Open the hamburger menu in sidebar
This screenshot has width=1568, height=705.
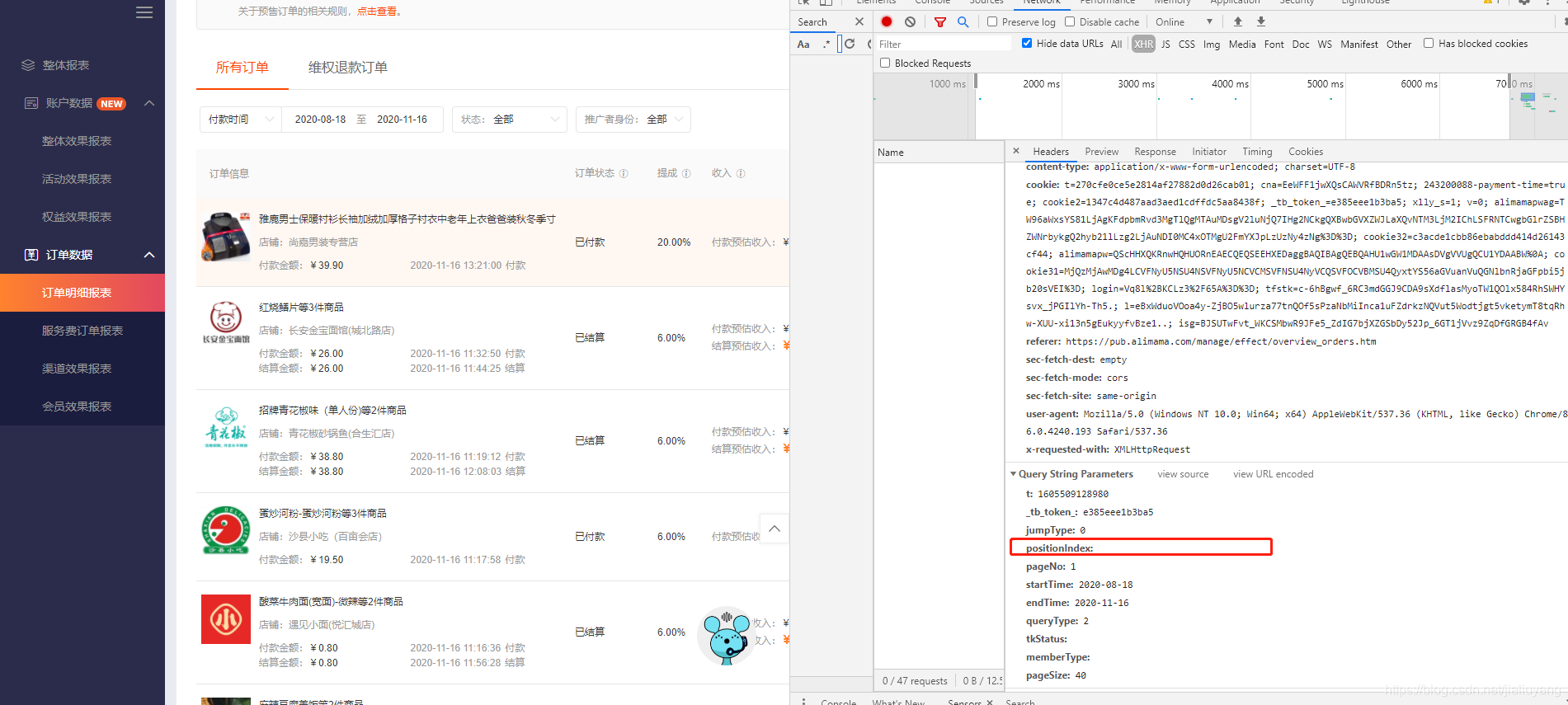(144, 12)
